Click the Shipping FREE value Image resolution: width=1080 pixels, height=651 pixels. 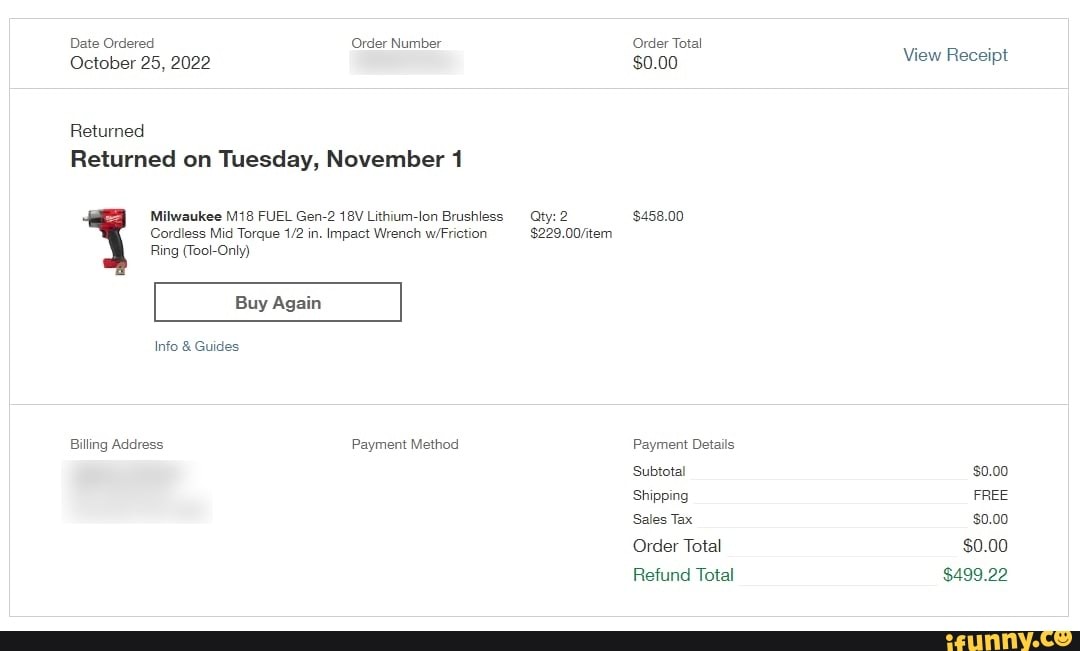click(x=990, y=495)
